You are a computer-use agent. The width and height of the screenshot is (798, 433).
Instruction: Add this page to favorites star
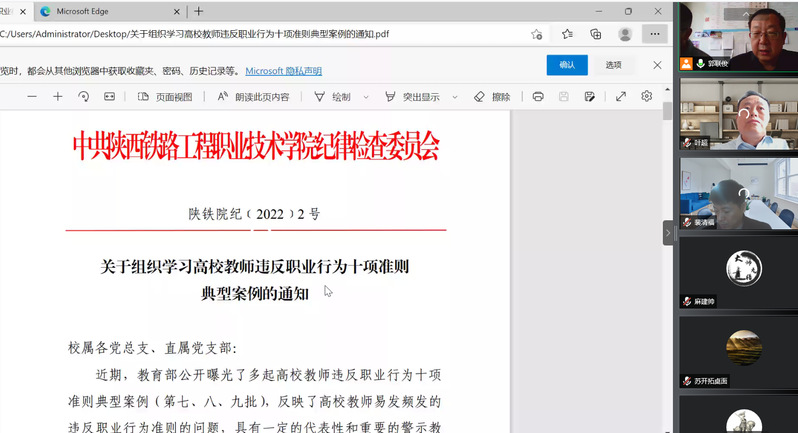(x=537, y=34)
